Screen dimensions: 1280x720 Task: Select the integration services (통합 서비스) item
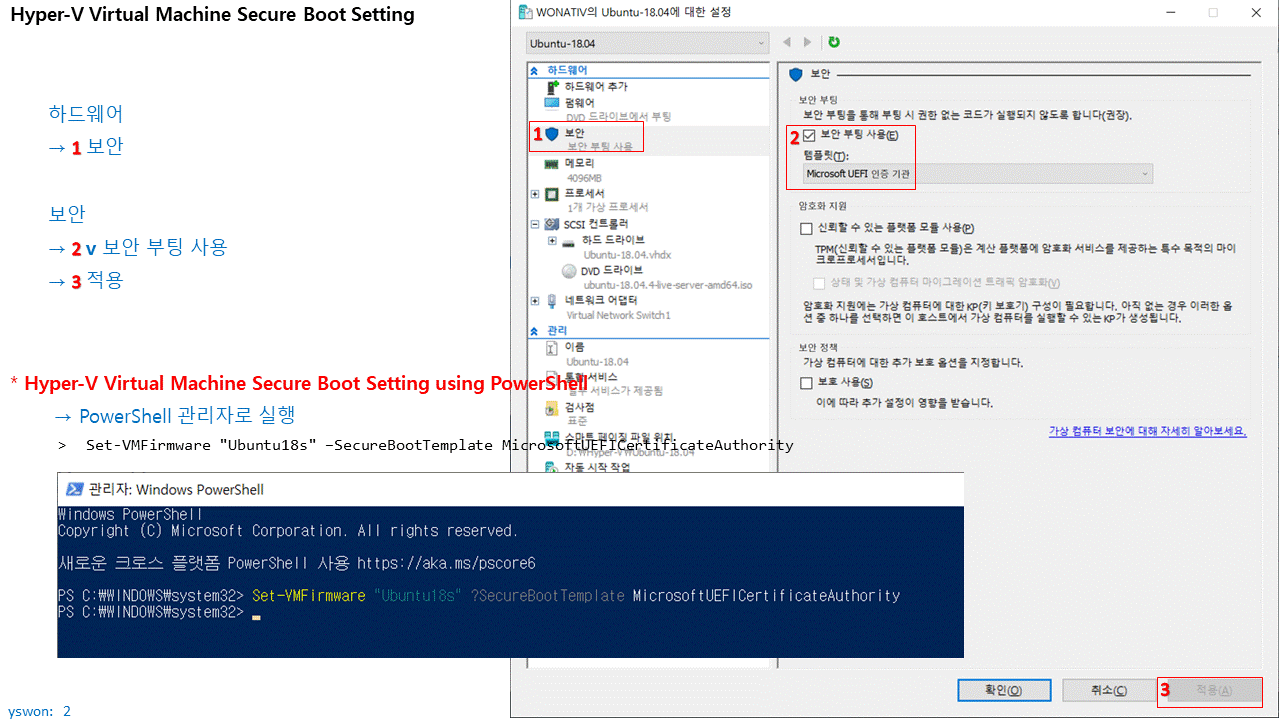[591, 377]
